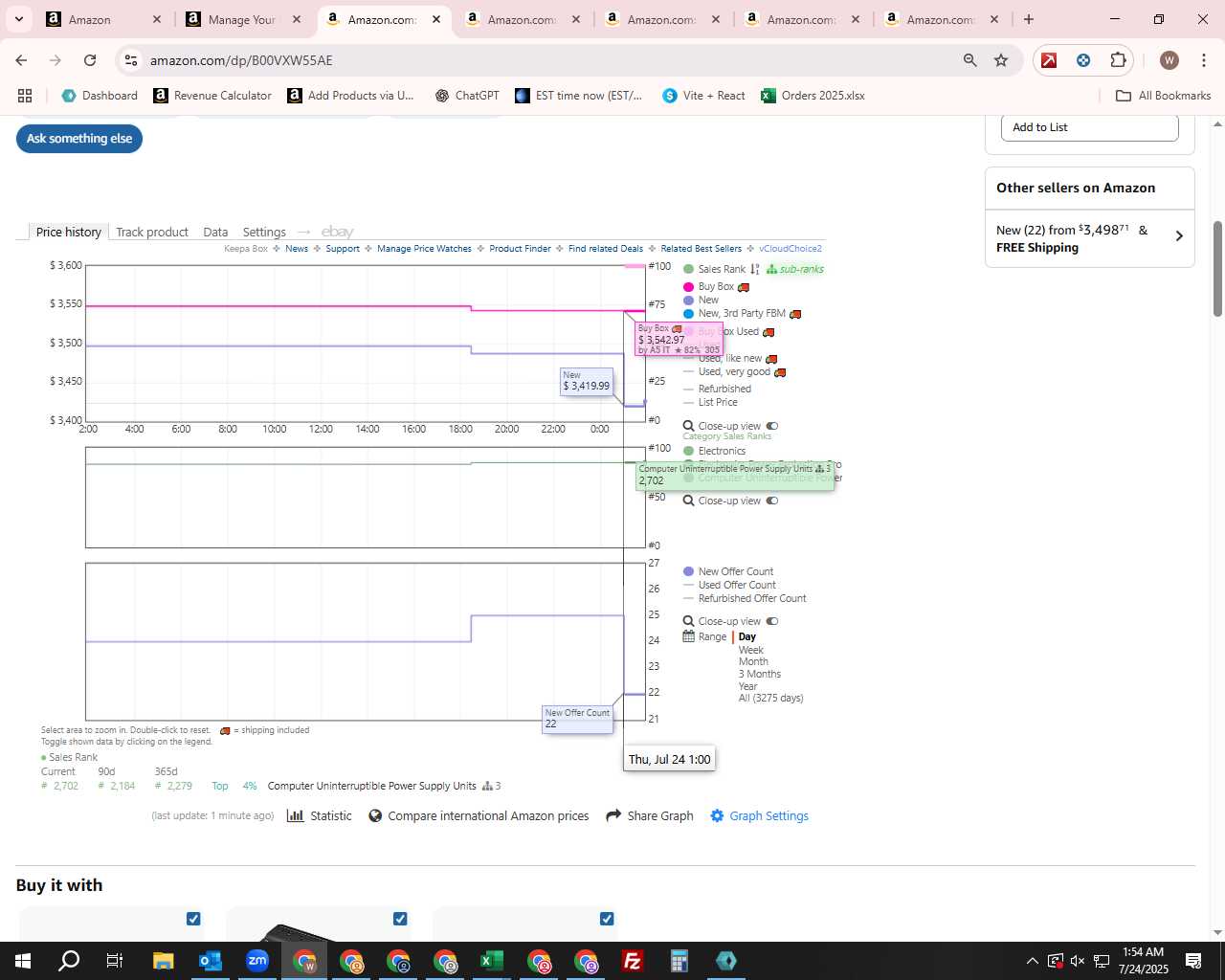The height and width of the screenshot is (980, 1225).
Task: Open Related Best Sellers link
Action: (701, 249)
